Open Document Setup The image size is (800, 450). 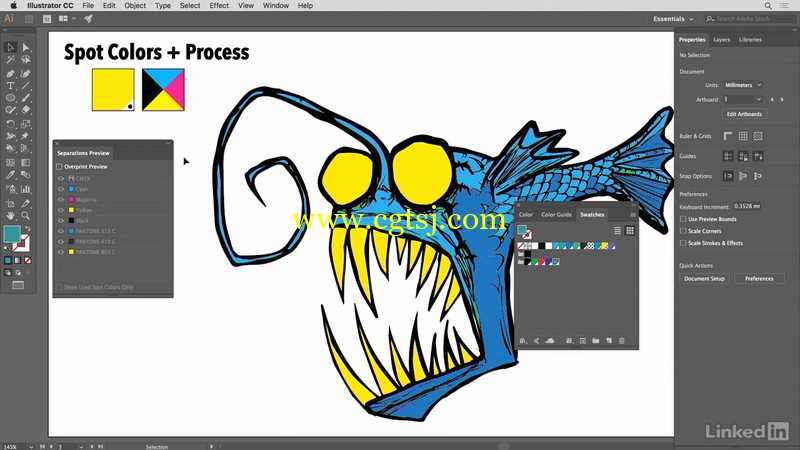tap(704, 279)
